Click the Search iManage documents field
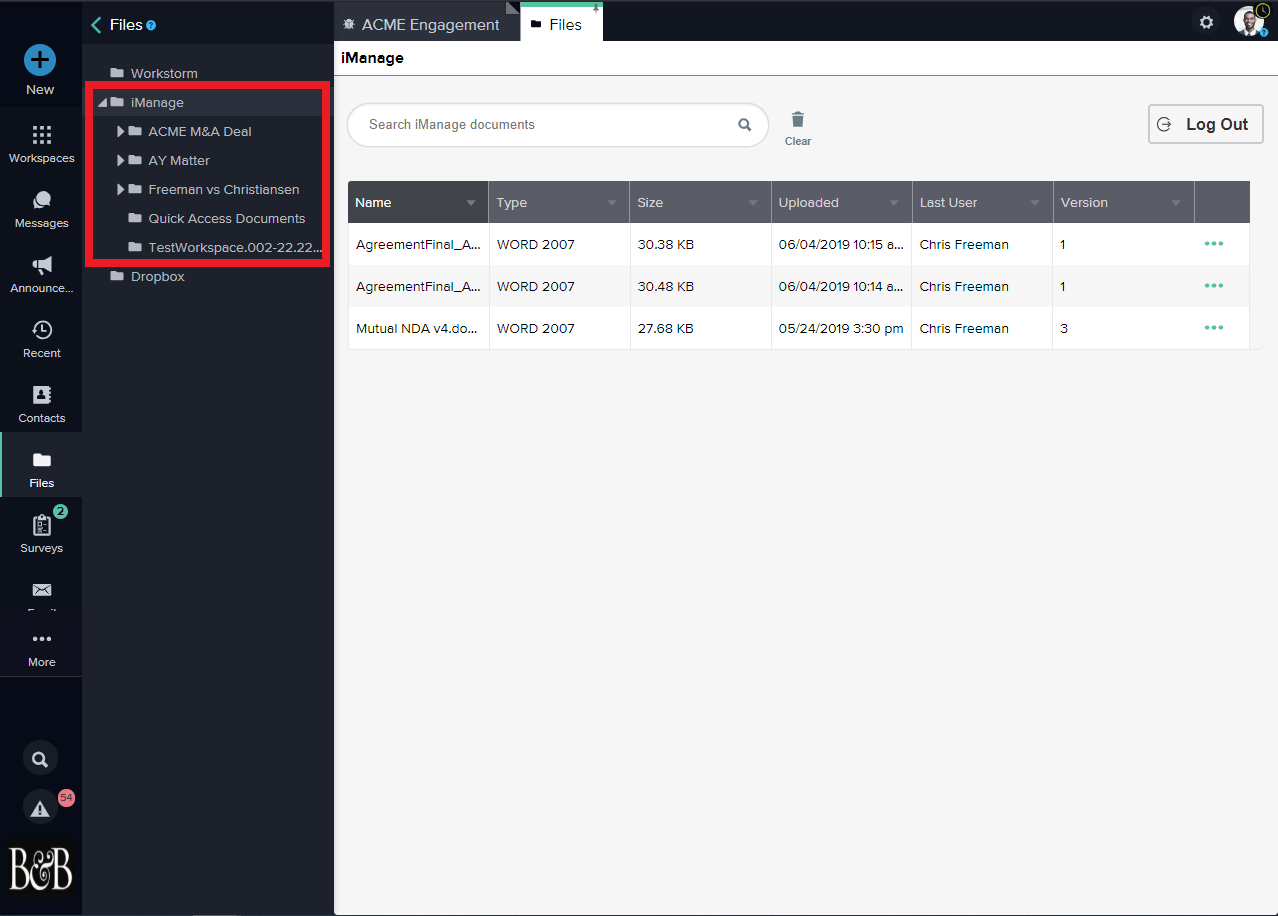The width and height of the screenshot is (1278, 916). pos(550,125)
